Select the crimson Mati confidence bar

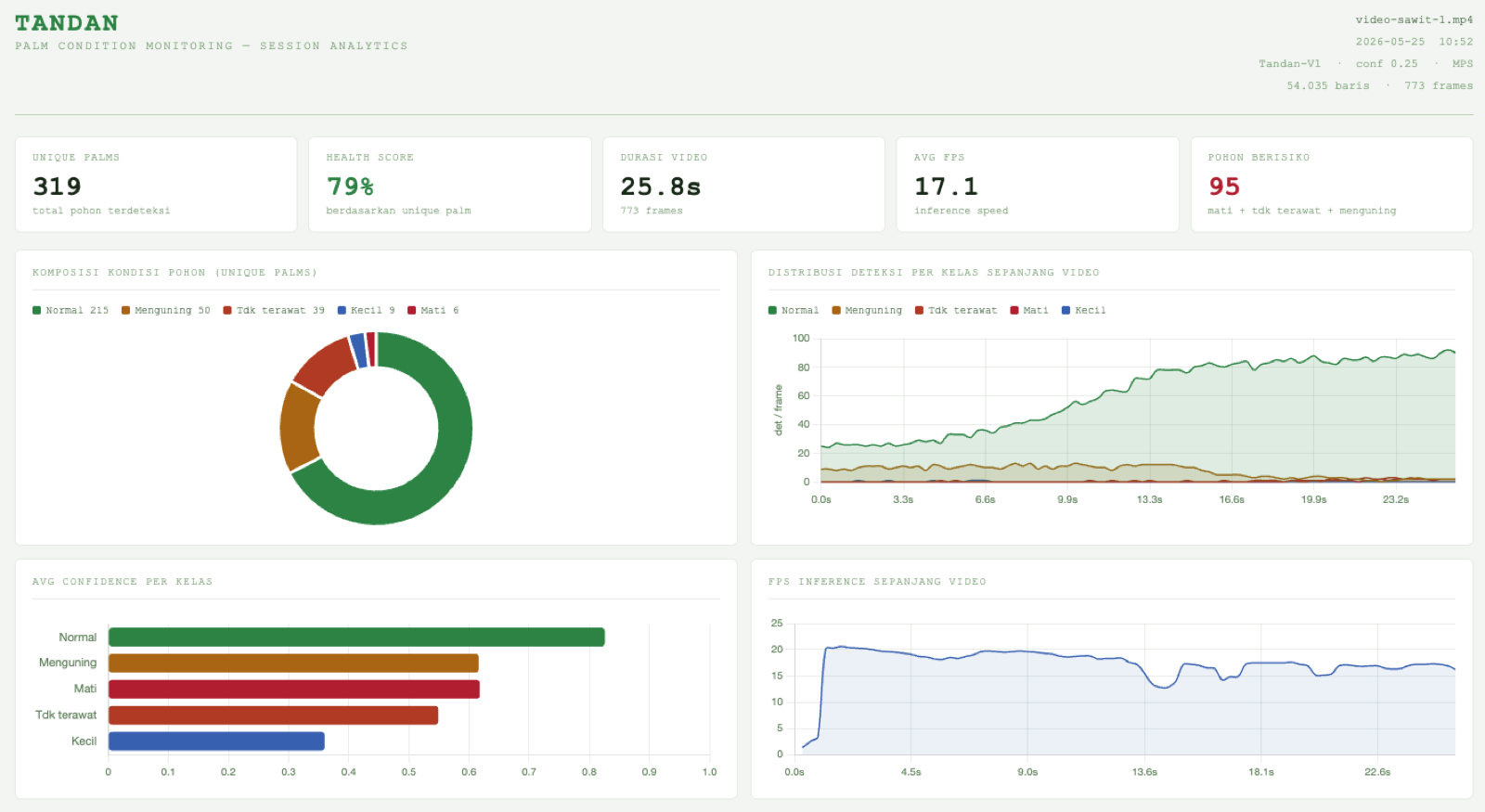[x=294, y=689]
